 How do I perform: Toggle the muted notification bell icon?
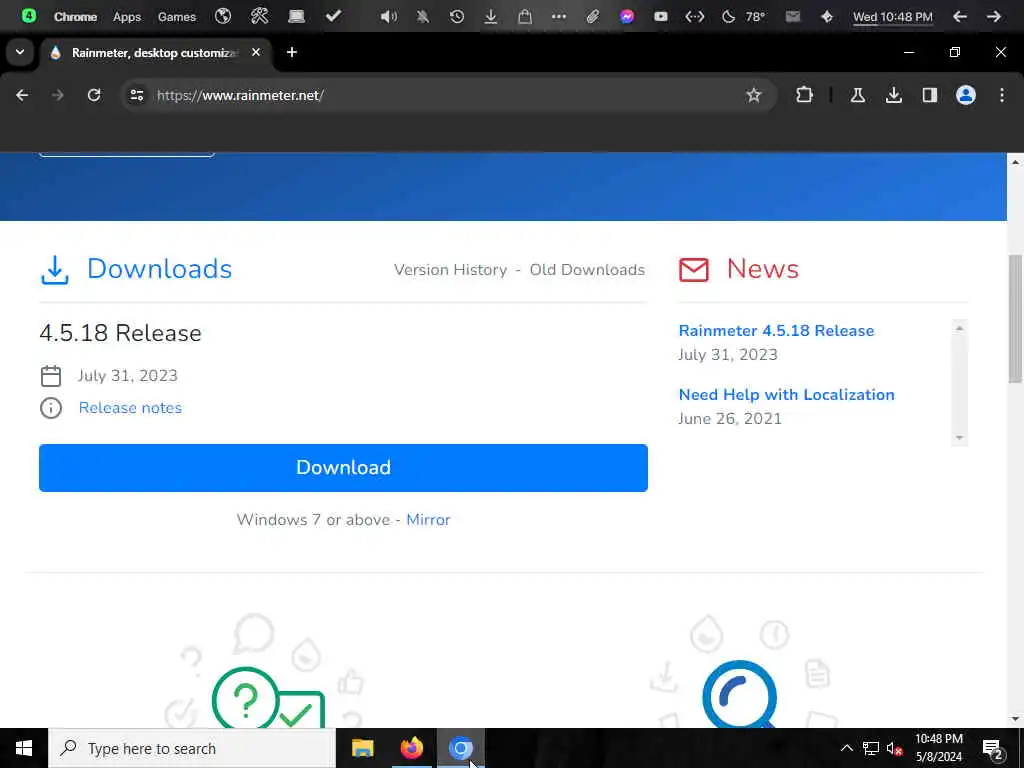(423, 17)
